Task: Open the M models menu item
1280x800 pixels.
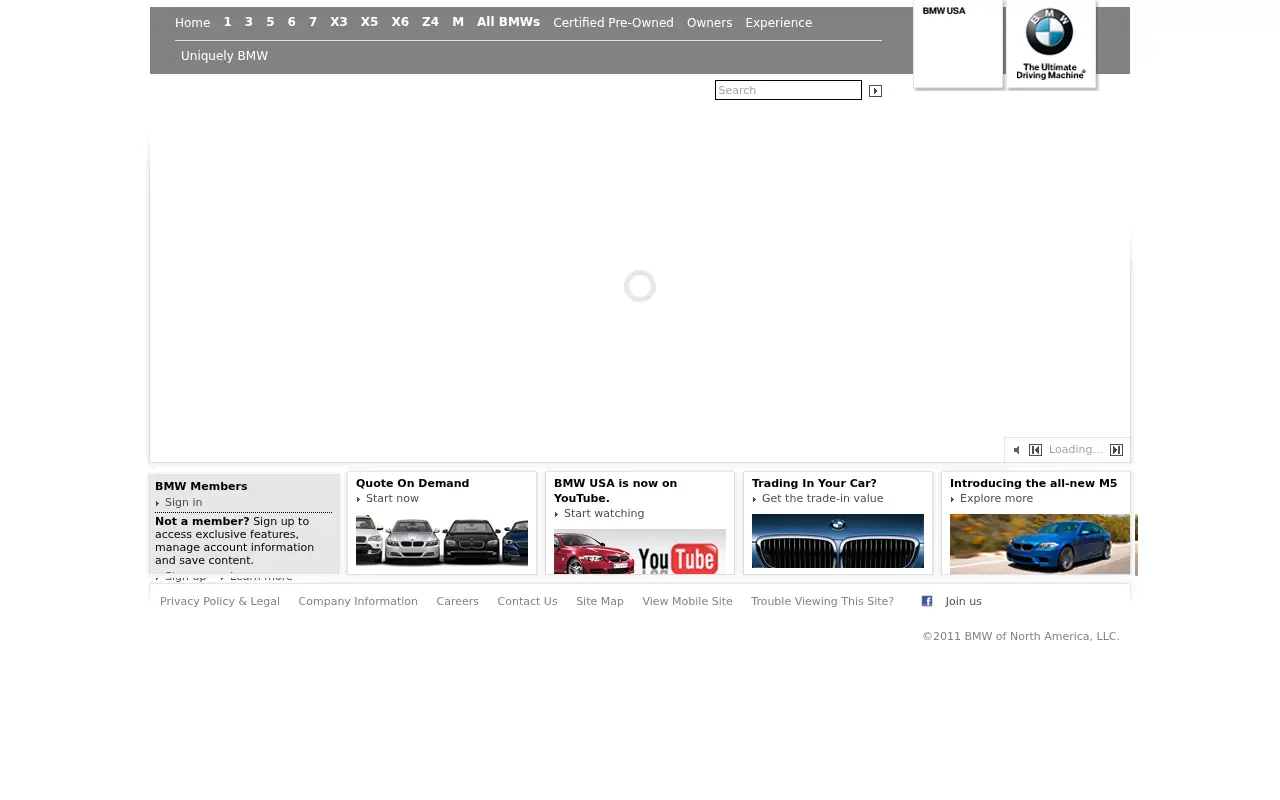Action: [458, 22]
